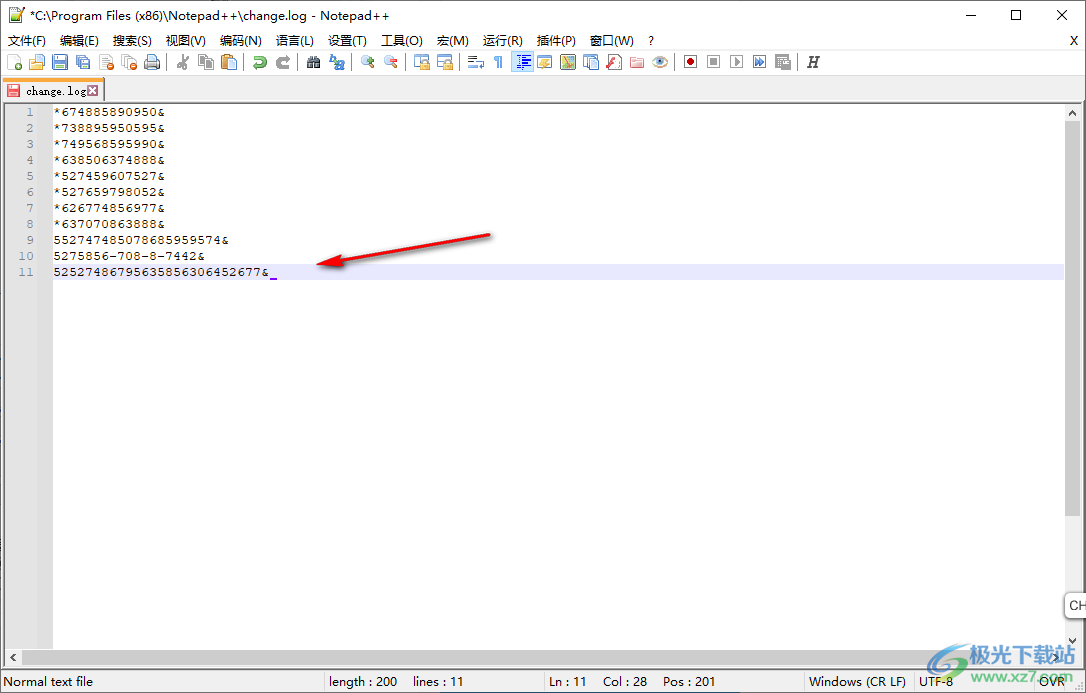The width and height of the screenshot is (1086, 693).
Task: Click the 'length : 200' status entry
Action: [x=363, y=682]
